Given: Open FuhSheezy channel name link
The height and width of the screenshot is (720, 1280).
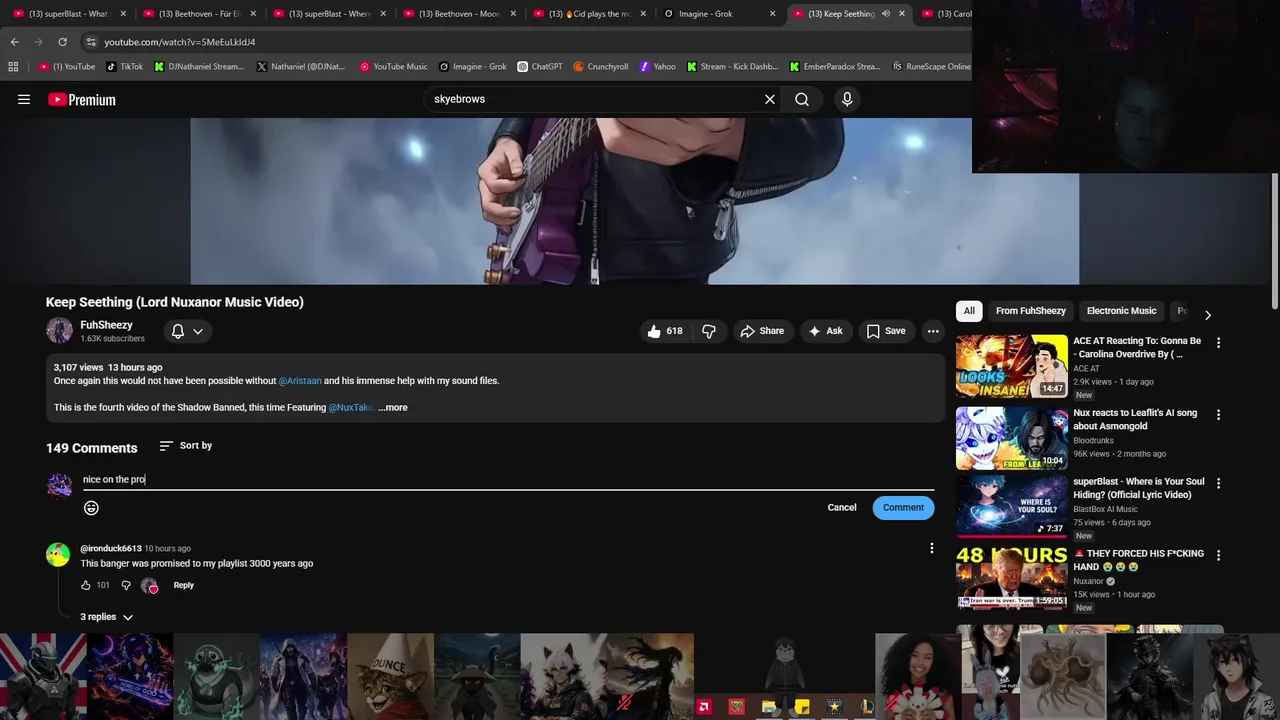Looking at the screenshot, I should pos(106,325).
